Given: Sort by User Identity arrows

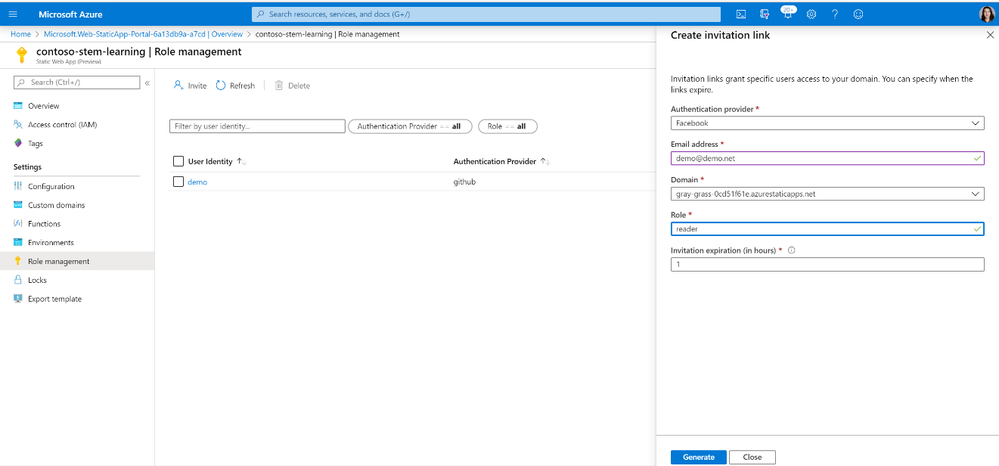Looking at the screenshot, I should point(241,162).
